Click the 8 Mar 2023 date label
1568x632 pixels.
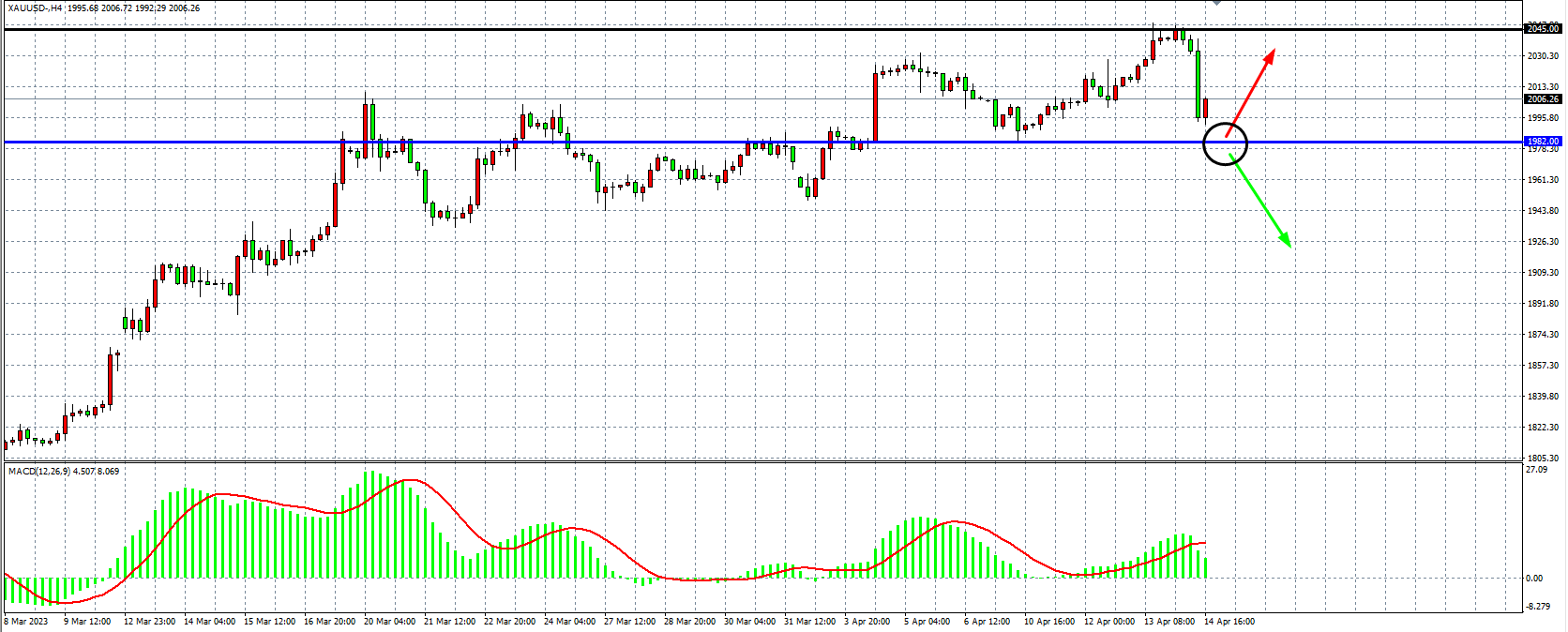[26, 621]
